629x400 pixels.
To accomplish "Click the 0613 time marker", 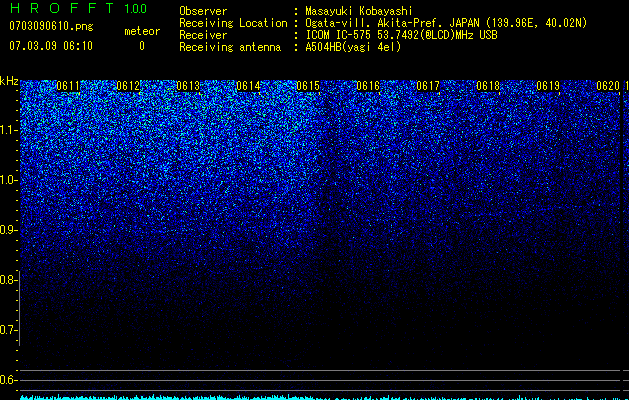I will (188, 86).
